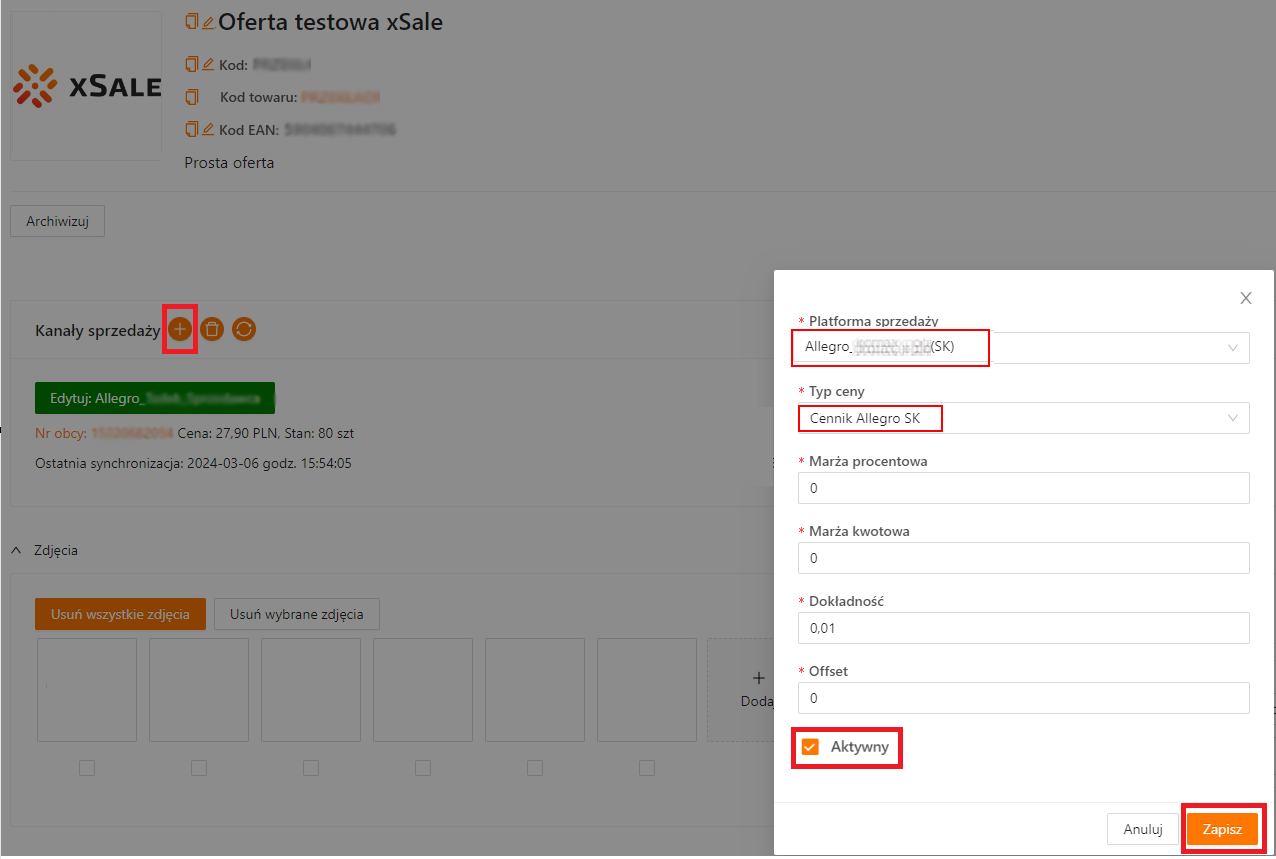Viewport: 1276px width, 859px height.
Task: Click the pencil icon next to Kod
Action: pos(208,65)
